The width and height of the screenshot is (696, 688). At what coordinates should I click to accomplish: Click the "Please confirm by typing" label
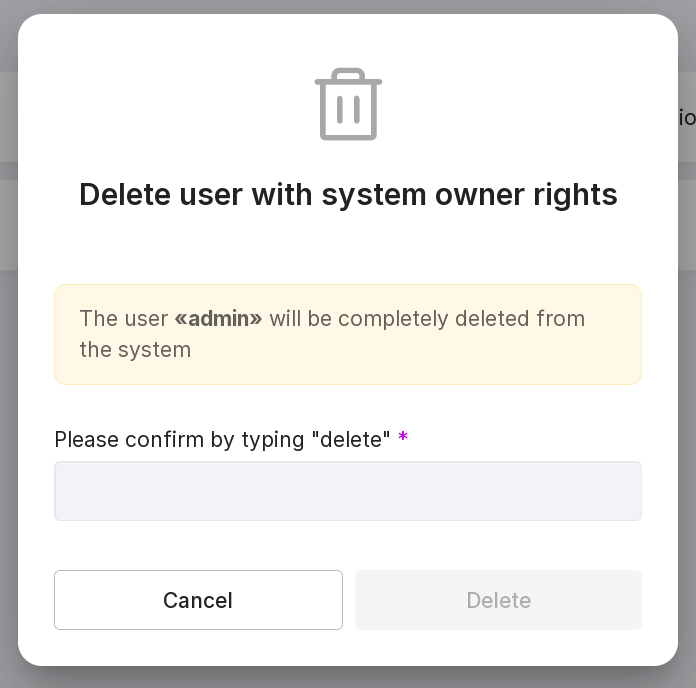tap(180, 439)
